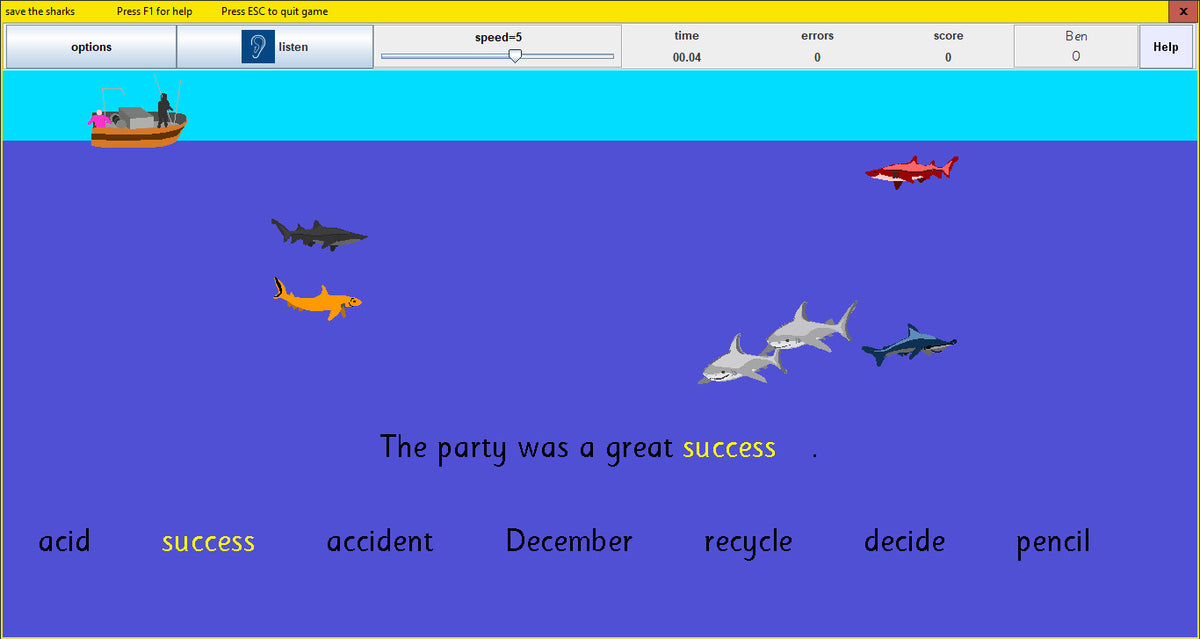This screenshot has width=1200, height=639.
Task: Close the game window with red X
Action: [x=1184, y=11]
